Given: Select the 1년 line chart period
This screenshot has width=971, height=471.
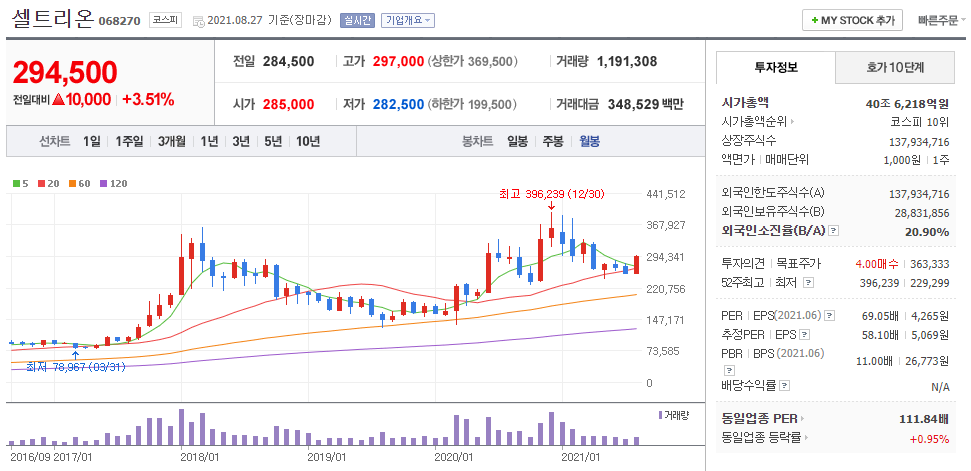Looking at the screenshot, I should 209,141.
